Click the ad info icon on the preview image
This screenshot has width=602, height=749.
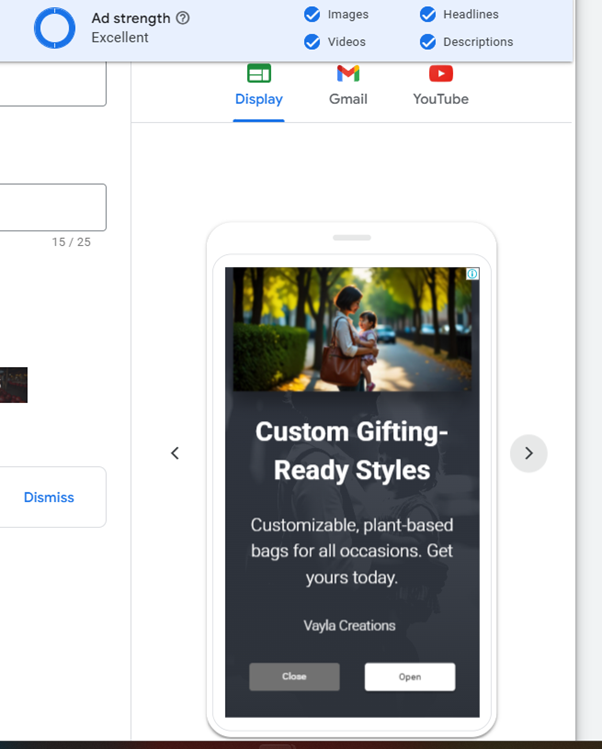click(473, 274)
